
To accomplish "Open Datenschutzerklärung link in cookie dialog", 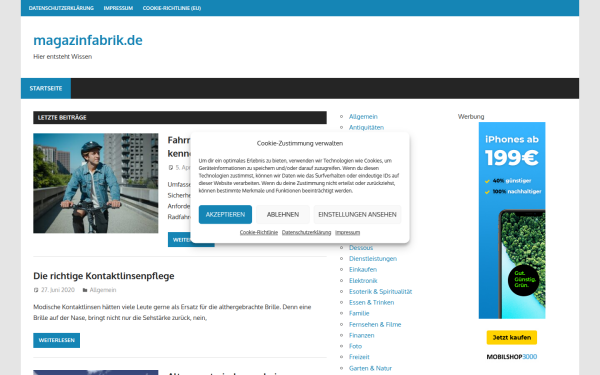I will coord(307,232).
